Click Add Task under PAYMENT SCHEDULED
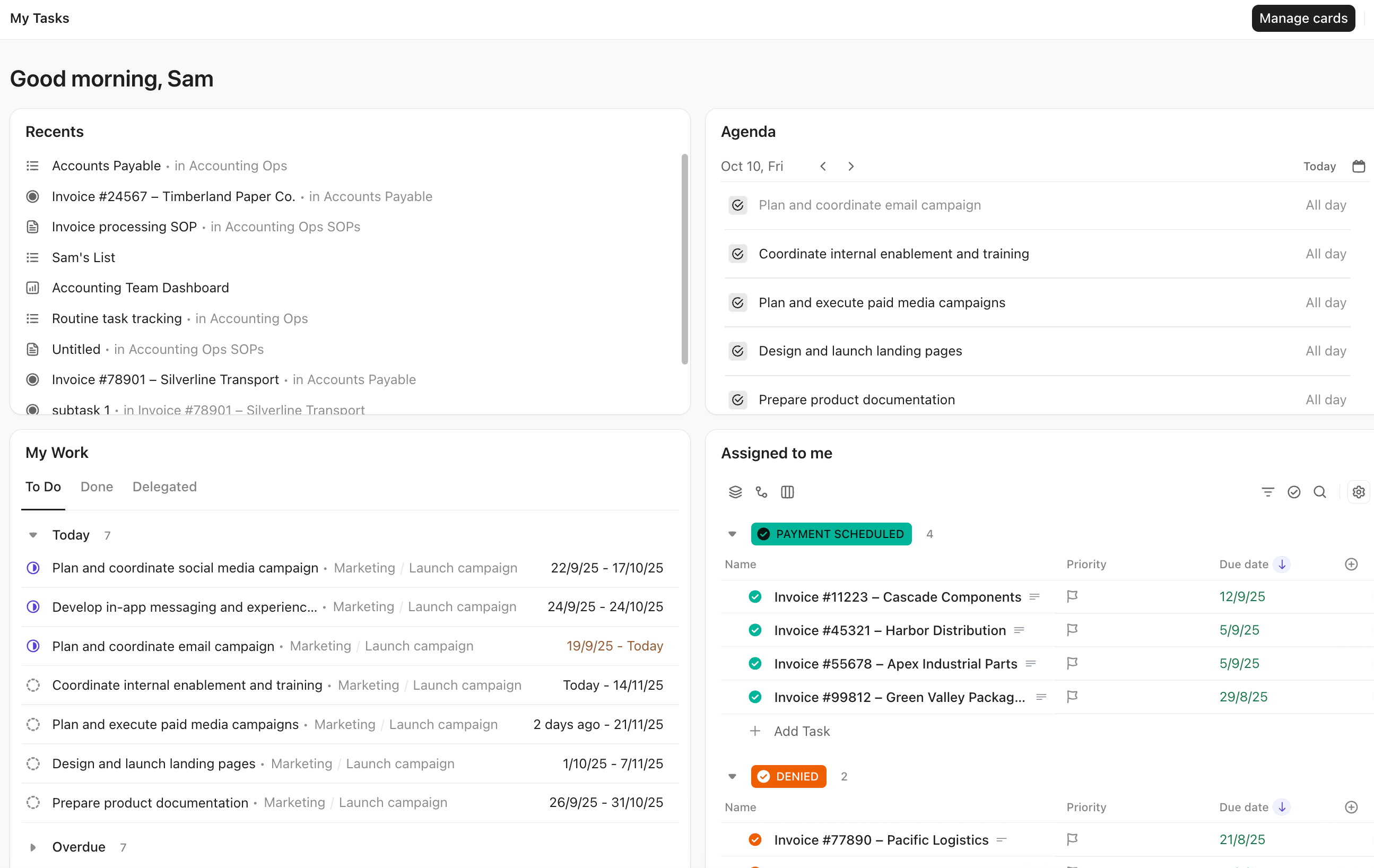The width and height of the screenshot is (1374, 868). click(x=801, y=731)
